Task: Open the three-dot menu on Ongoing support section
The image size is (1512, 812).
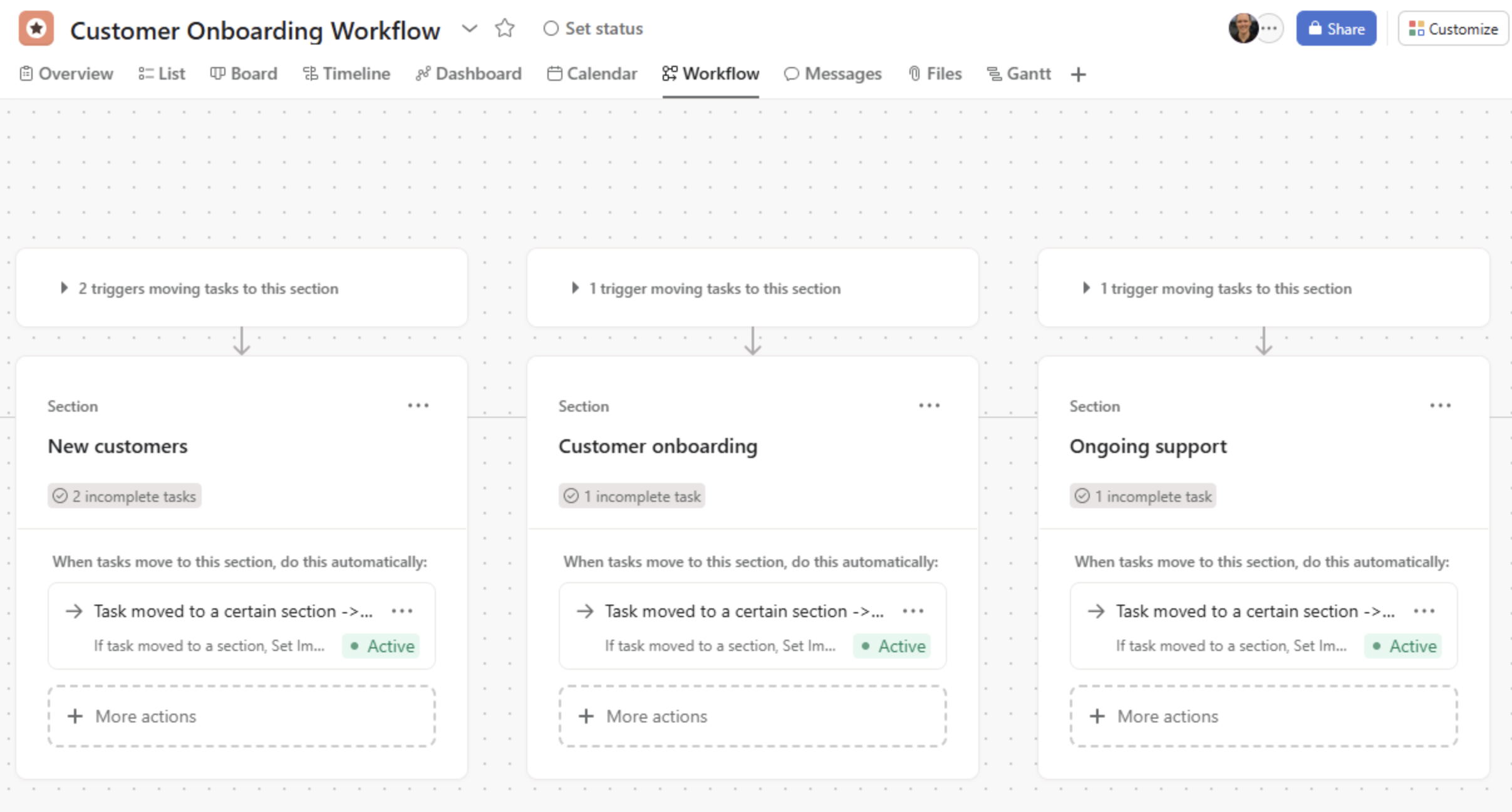Action: coord(1441,405)
